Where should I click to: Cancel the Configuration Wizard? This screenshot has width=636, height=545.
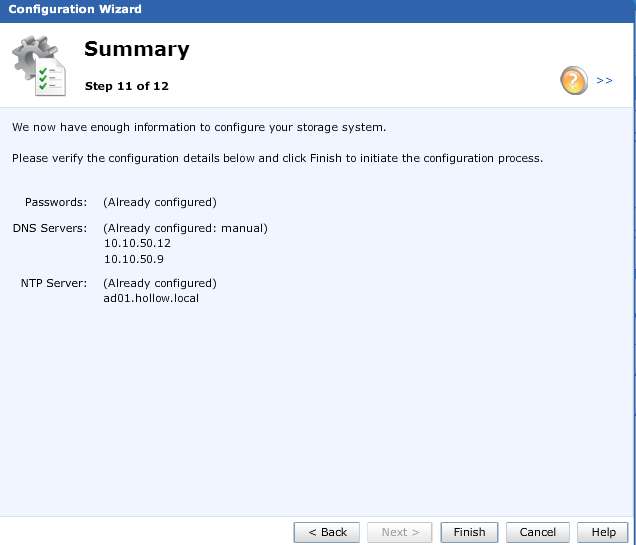(537, 532)
